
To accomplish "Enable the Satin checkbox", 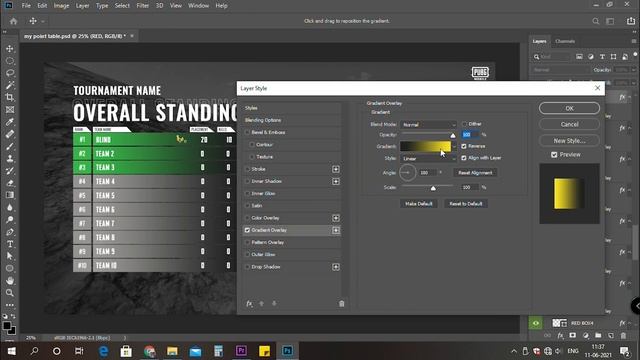I will [247, 206].
